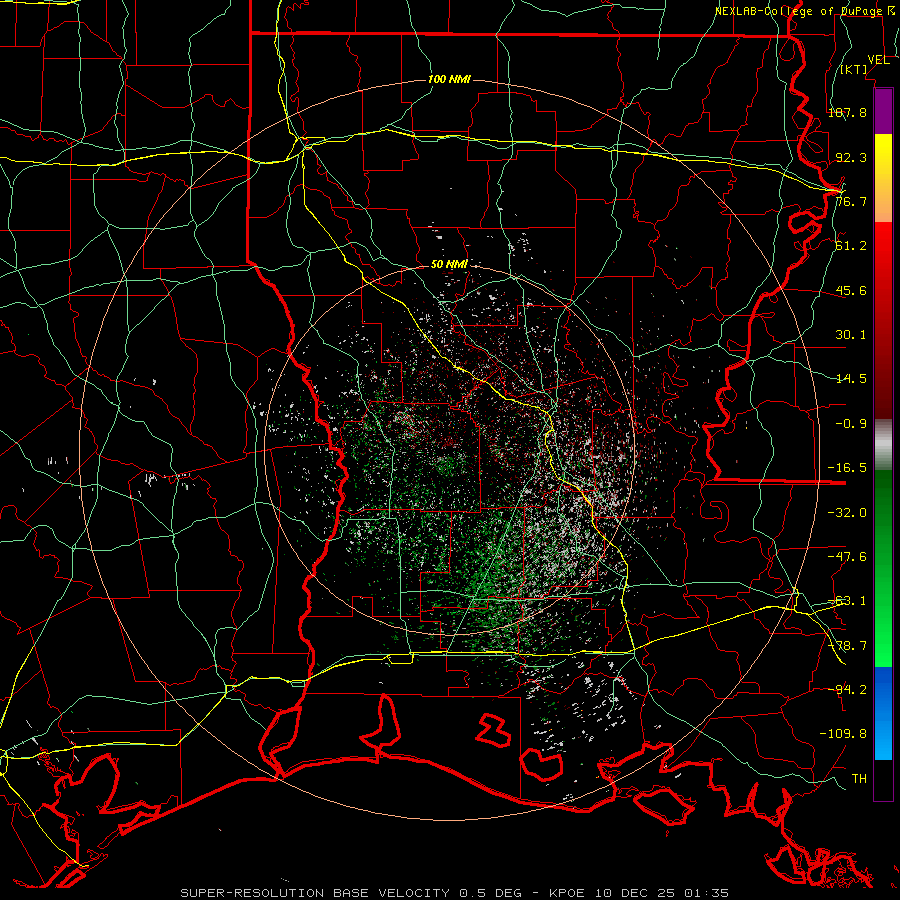Click the purple segment of the velocity color bar

883,112
